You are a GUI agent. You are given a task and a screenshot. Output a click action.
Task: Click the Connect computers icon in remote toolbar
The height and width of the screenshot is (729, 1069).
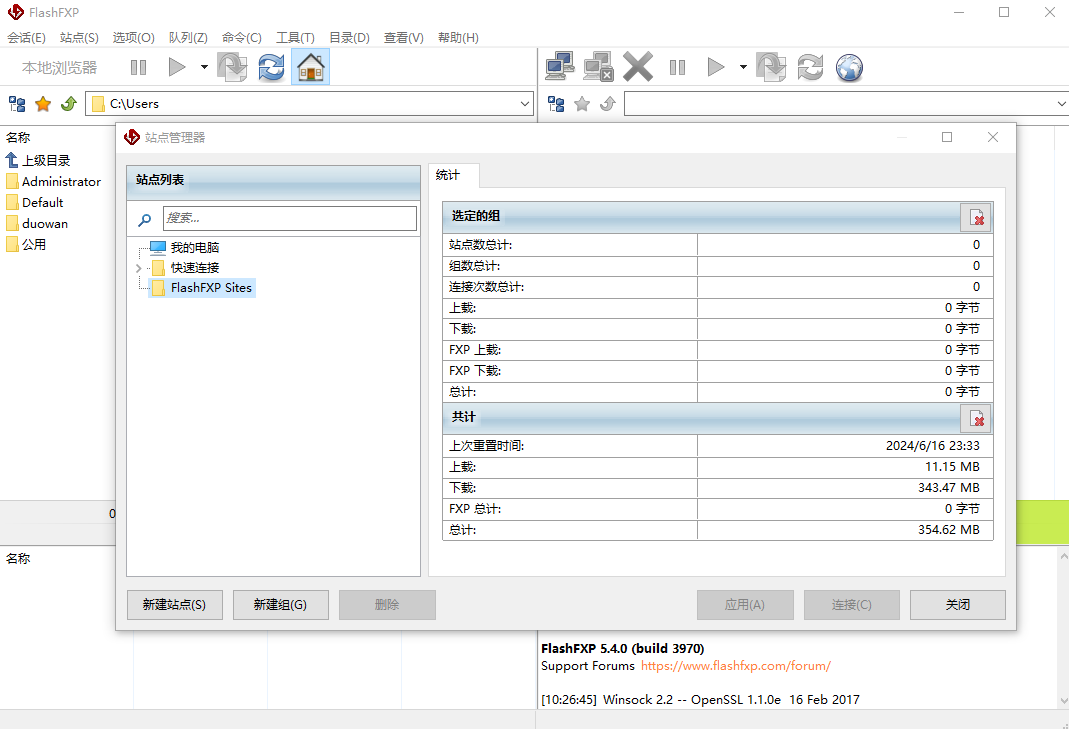tap(560, 67)
